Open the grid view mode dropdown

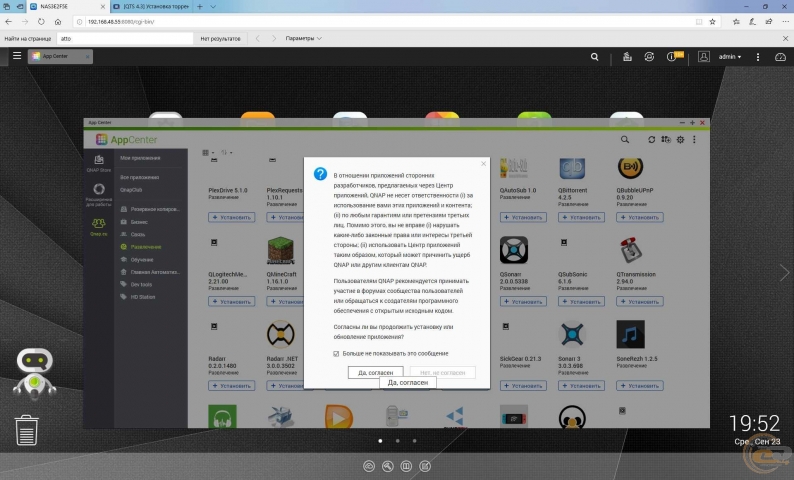(208, 152)
